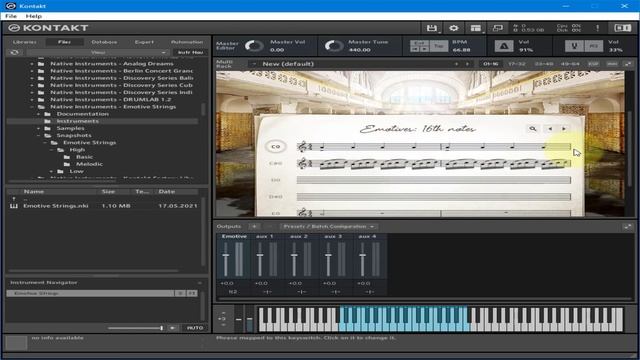The width and height of the screenshot is (640, 360).
Task: Open the New (default) multi menu arrow
Action: click(x=255, y=64)
